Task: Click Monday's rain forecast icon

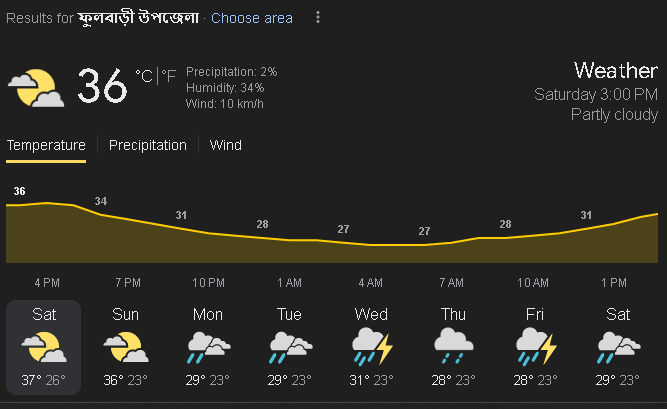Action: pyautogui.click(x=208, y=347)
